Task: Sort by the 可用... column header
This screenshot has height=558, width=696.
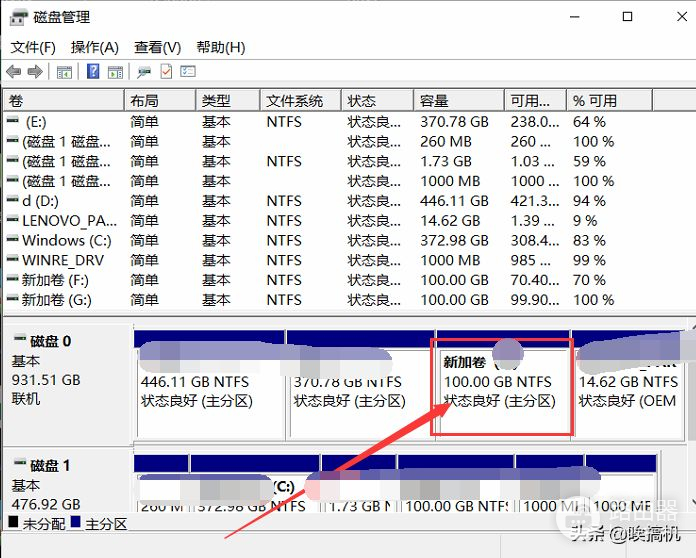Action: [x=535, y=101]
